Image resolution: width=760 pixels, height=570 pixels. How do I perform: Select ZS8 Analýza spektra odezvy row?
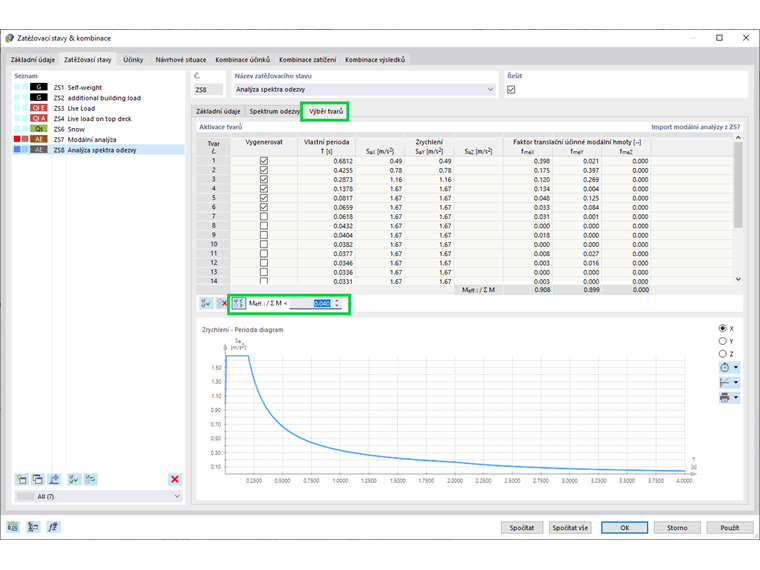tap(98, 150)
